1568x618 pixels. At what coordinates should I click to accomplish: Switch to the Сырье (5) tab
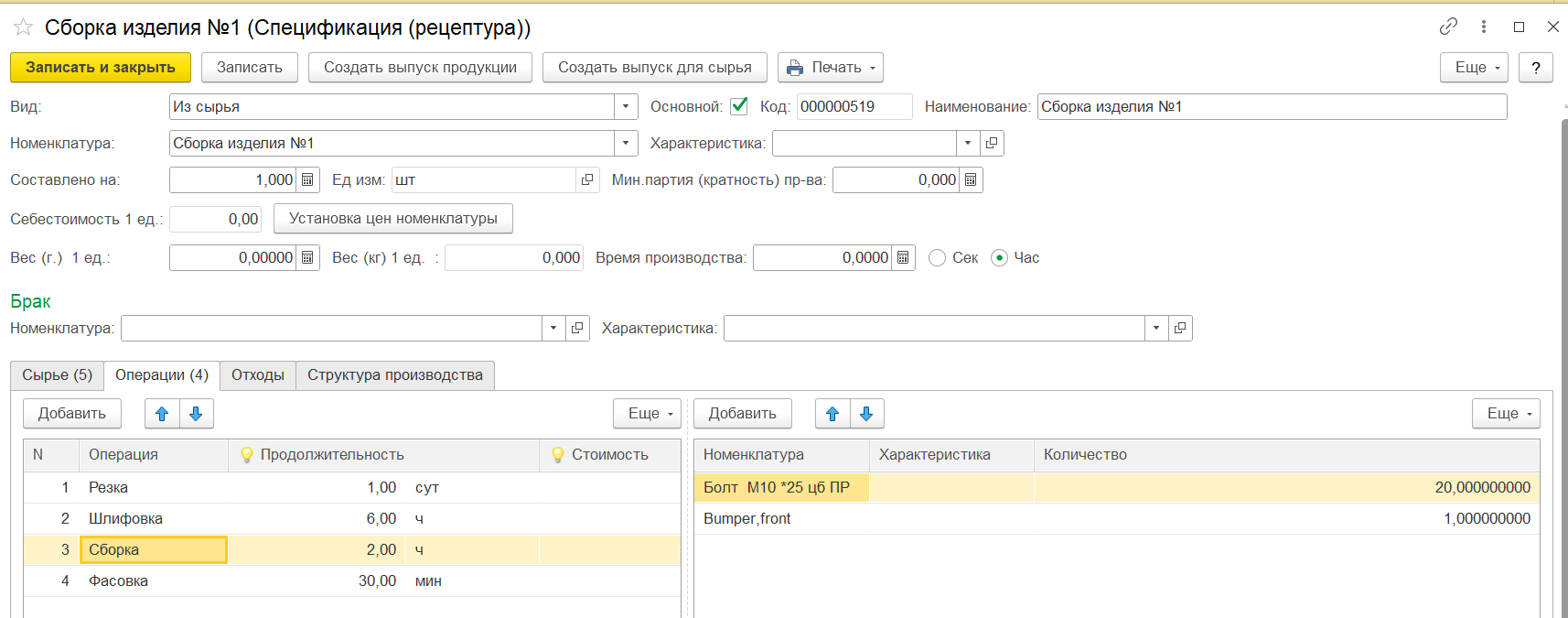[57, 375]
